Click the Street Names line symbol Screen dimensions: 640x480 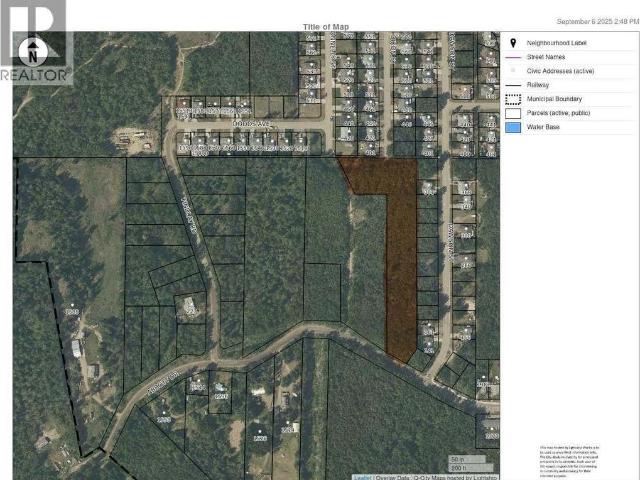pos(514,59)
